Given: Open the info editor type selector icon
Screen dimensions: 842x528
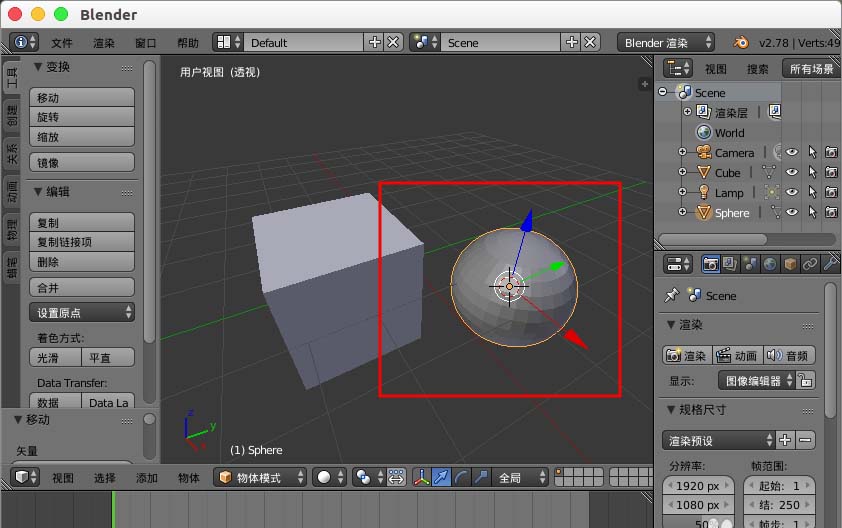Looking at the screenshot, I should tap(24, 42).
